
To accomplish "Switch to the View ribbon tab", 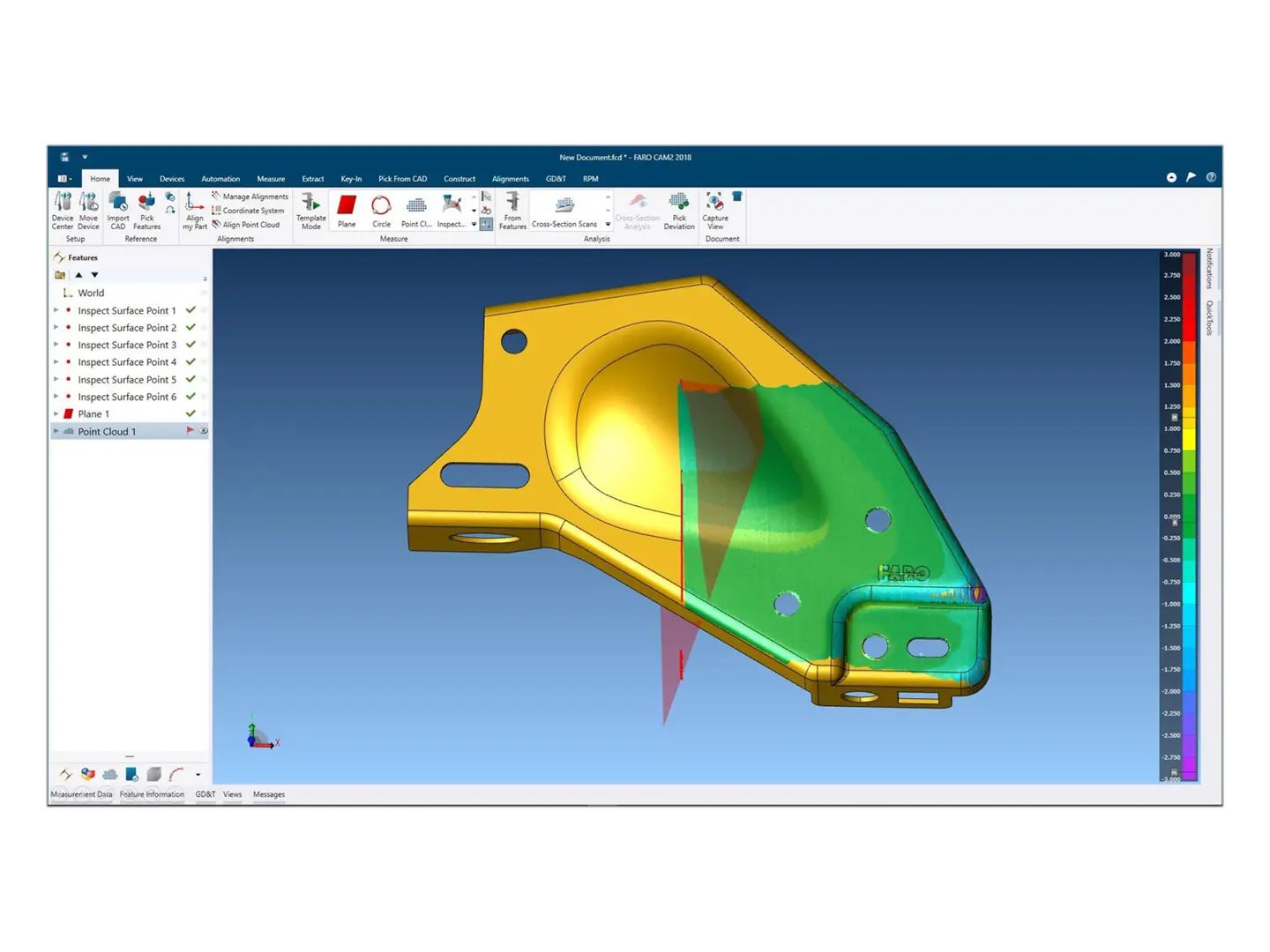I will pyautogui.click(x=135, y=179).
